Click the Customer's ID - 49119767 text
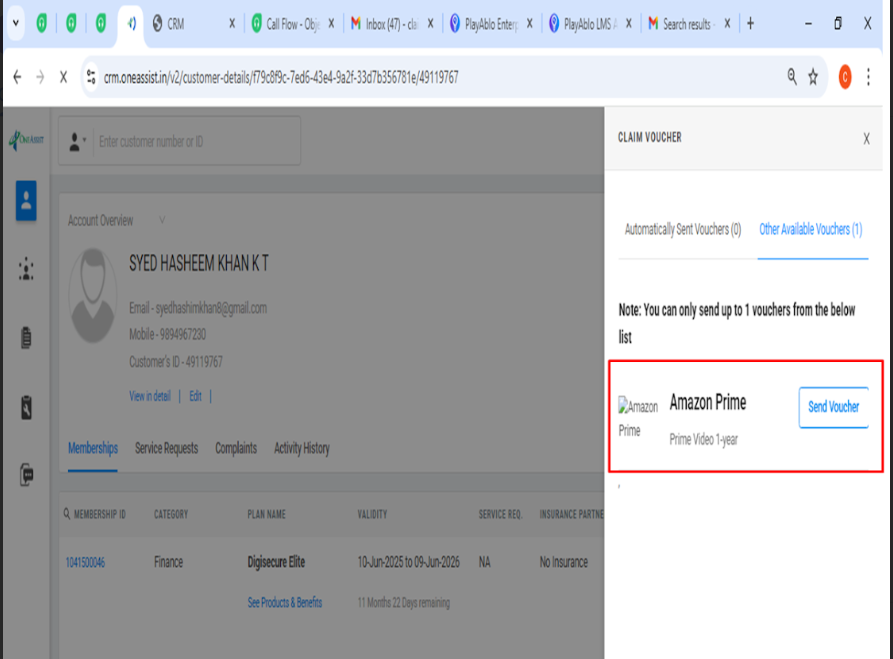The width and height of the screenshot is (893, 659). pos(176,362)
